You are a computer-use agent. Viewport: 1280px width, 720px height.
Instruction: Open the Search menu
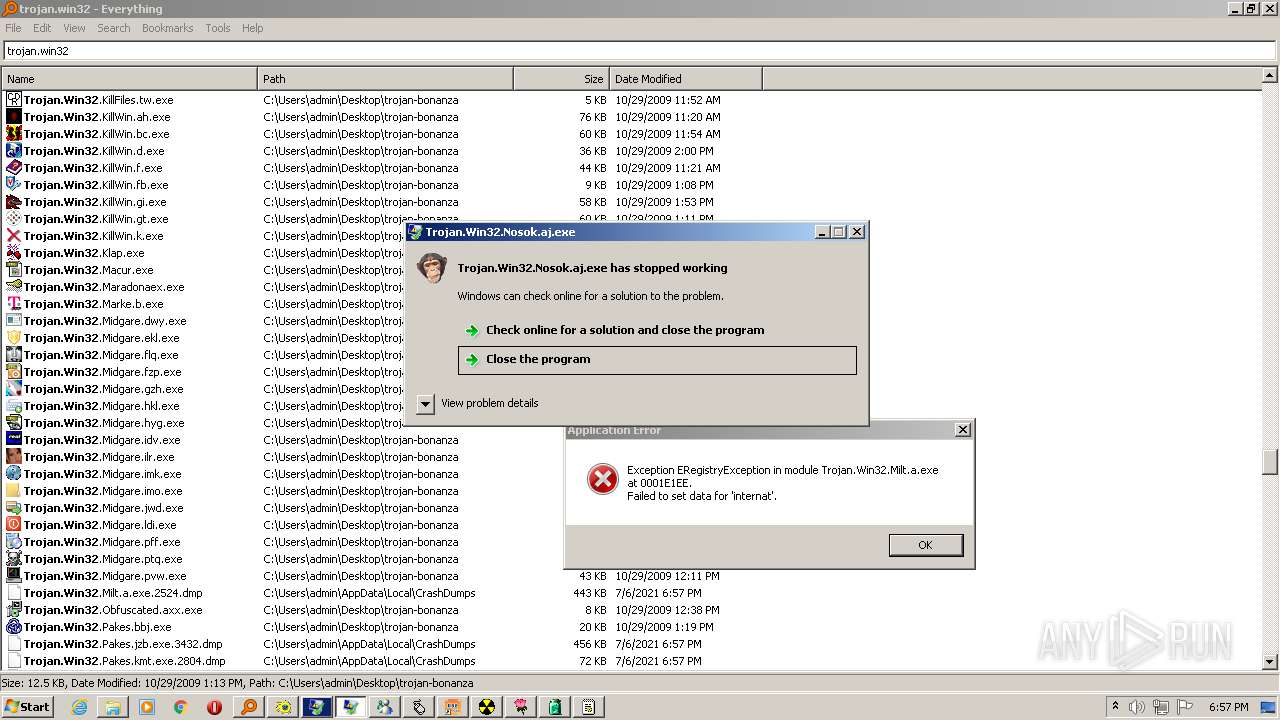[x=114, y=28]
